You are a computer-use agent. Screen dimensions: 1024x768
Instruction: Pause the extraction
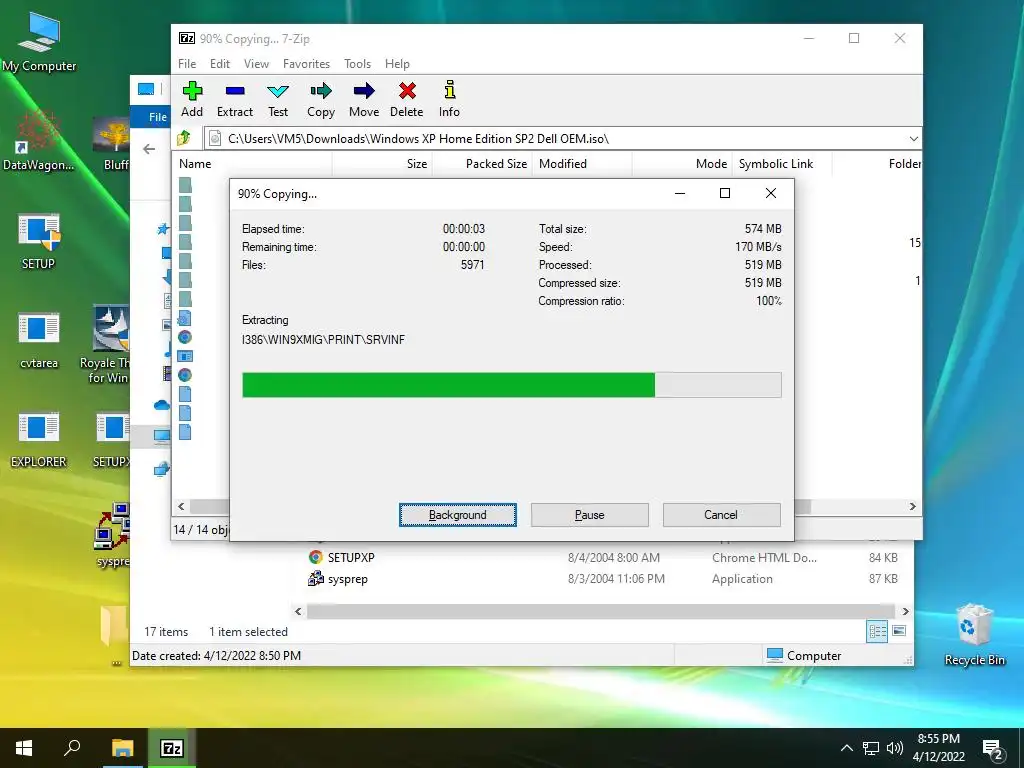[590, 515]
